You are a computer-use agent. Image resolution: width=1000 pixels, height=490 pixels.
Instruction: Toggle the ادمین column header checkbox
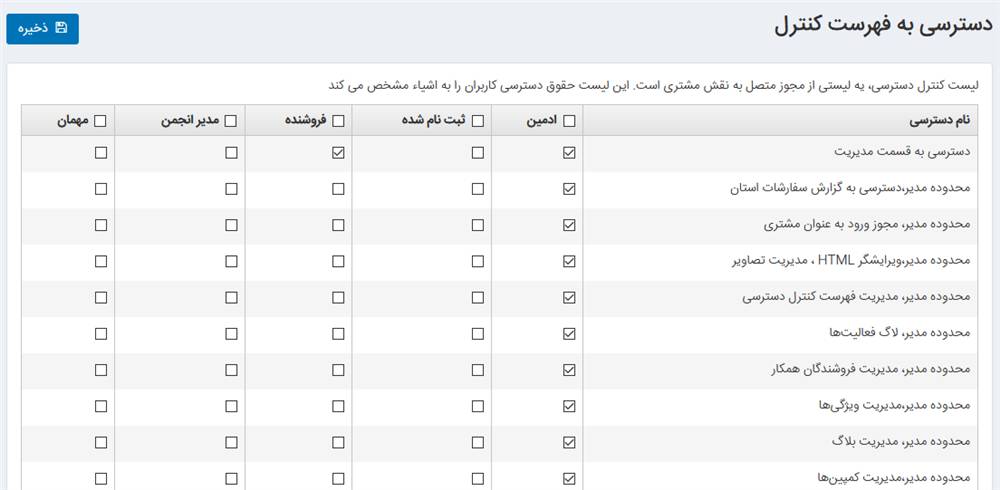click(x=569, y=121)
